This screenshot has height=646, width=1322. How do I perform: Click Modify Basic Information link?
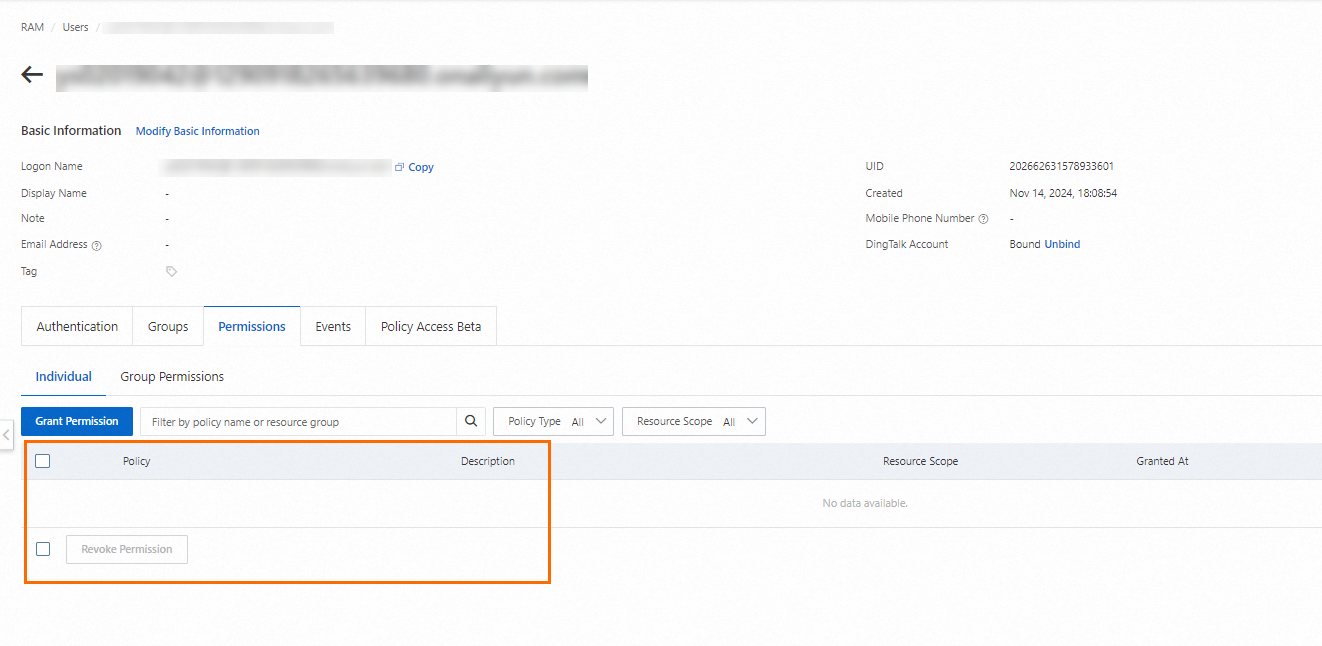[x=198, y=131]
